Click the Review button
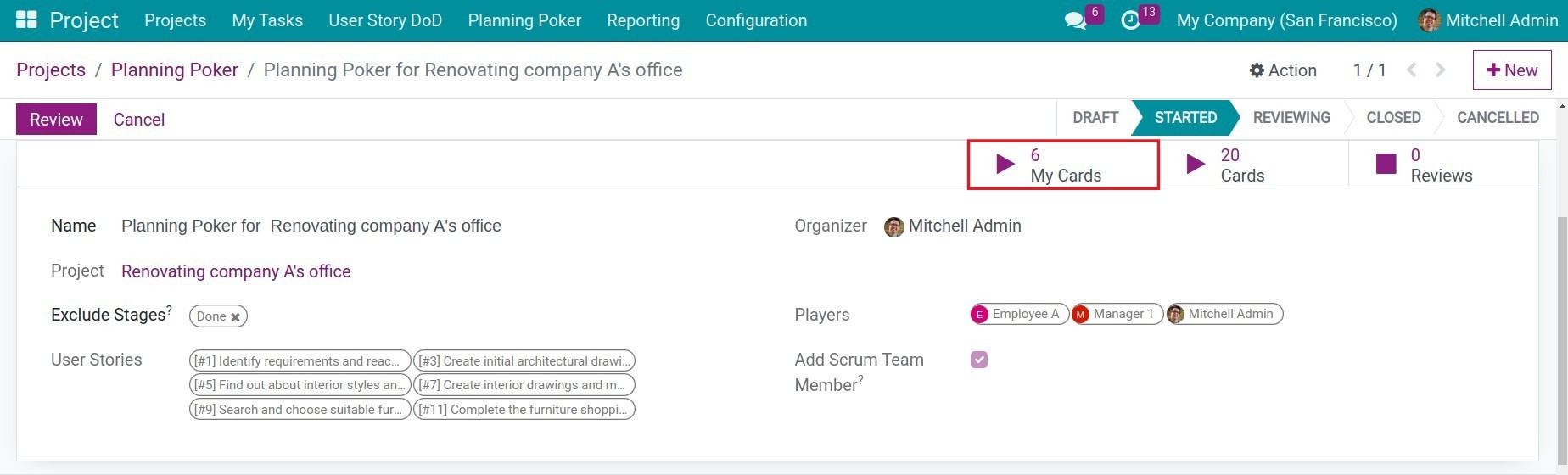Image resolution: width=1568 pixels, height=475 pixels. tap(56, 120)
